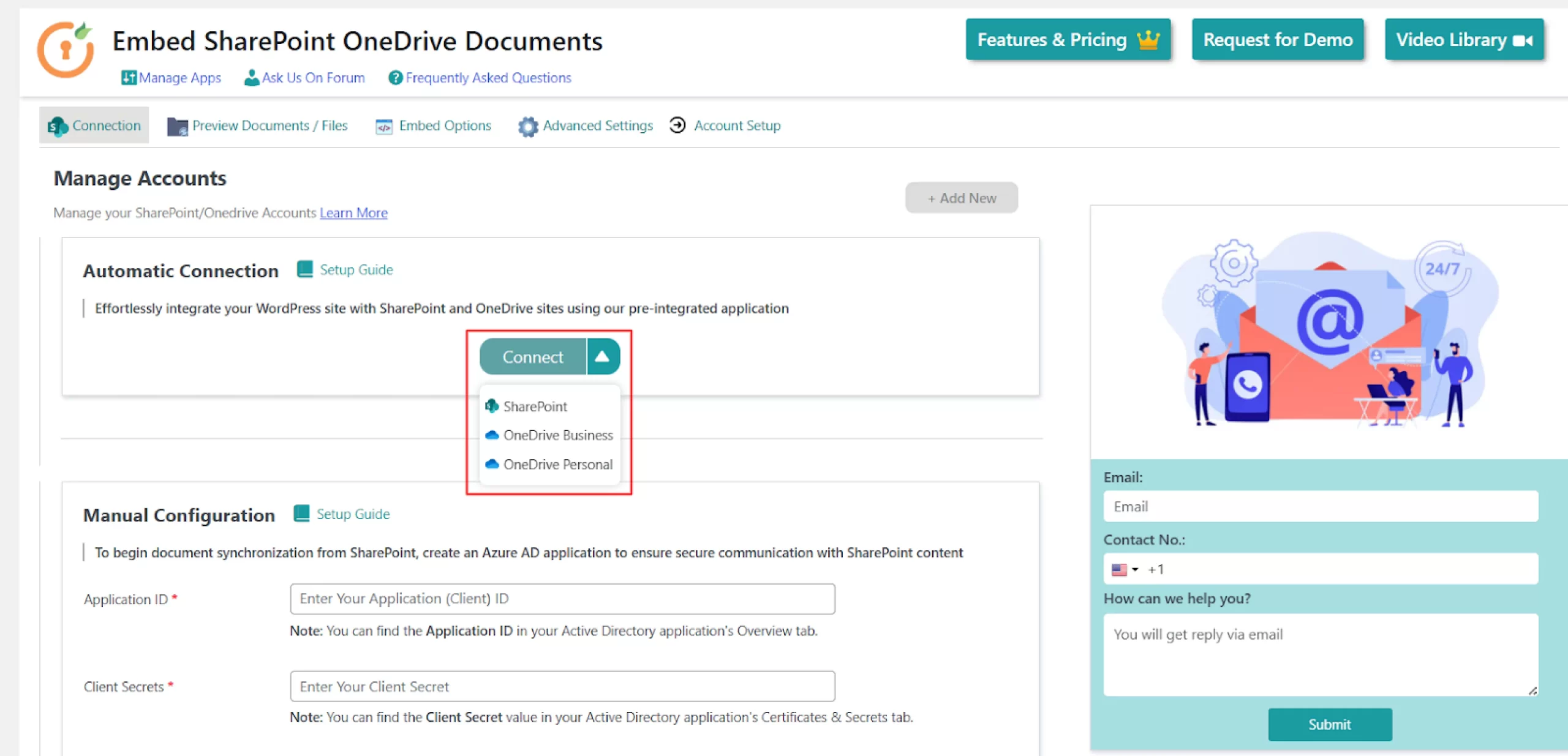This screenshot has width=1568, height=756.
Task: Select the SharePoint icon in the Connect dropdown
Action: tap(491, 406)
